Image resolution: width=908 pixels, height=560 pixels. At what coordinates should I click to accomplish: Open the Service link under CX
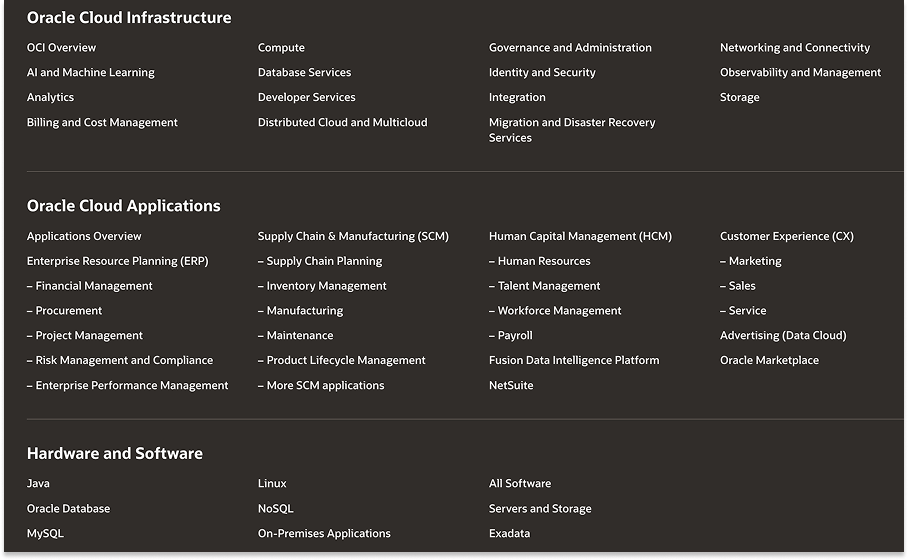pyautogui.click(x=743, y=310)
